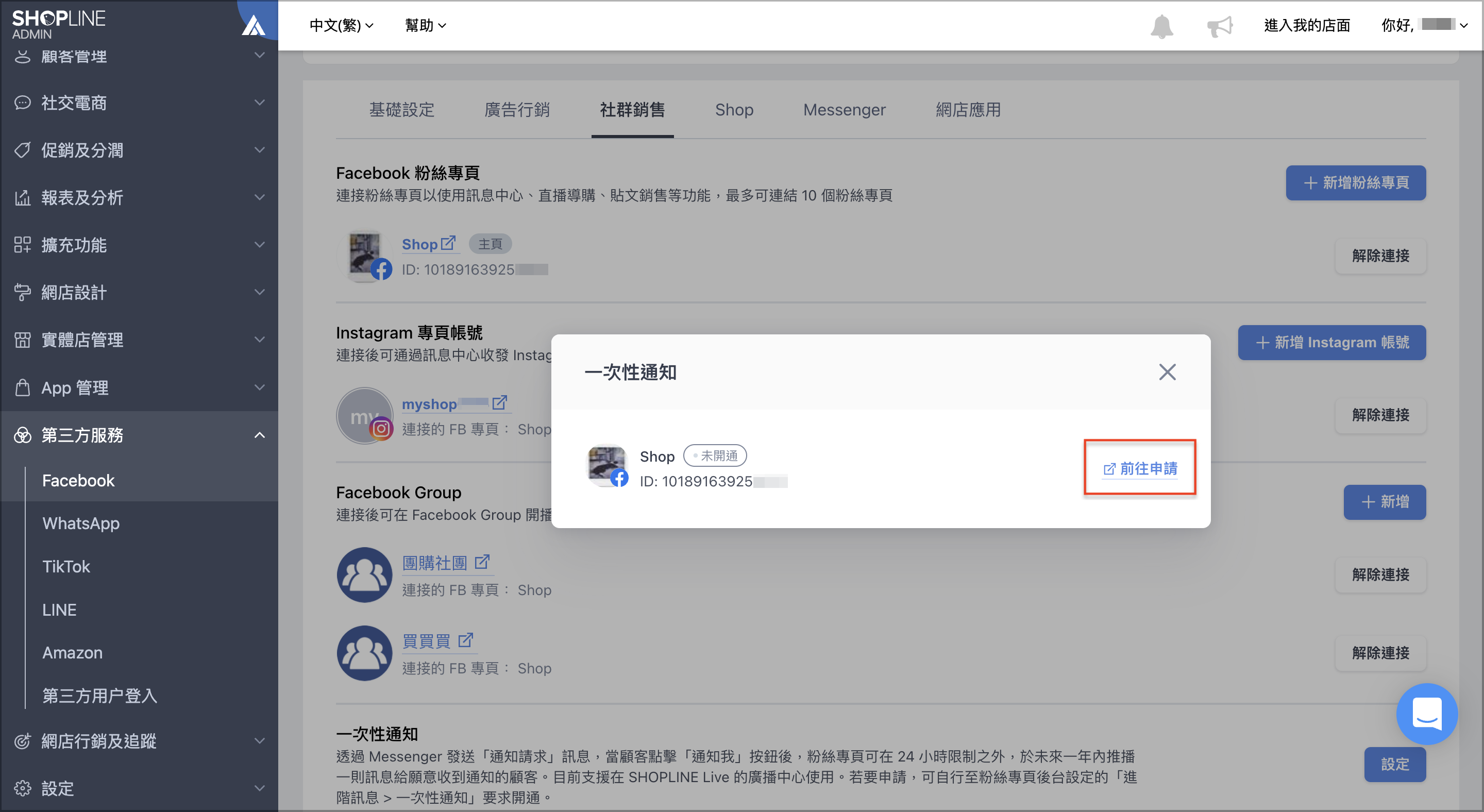Click the 社交電商 chat bubble icon
The image size is (1484, 812).
point(23,103)
